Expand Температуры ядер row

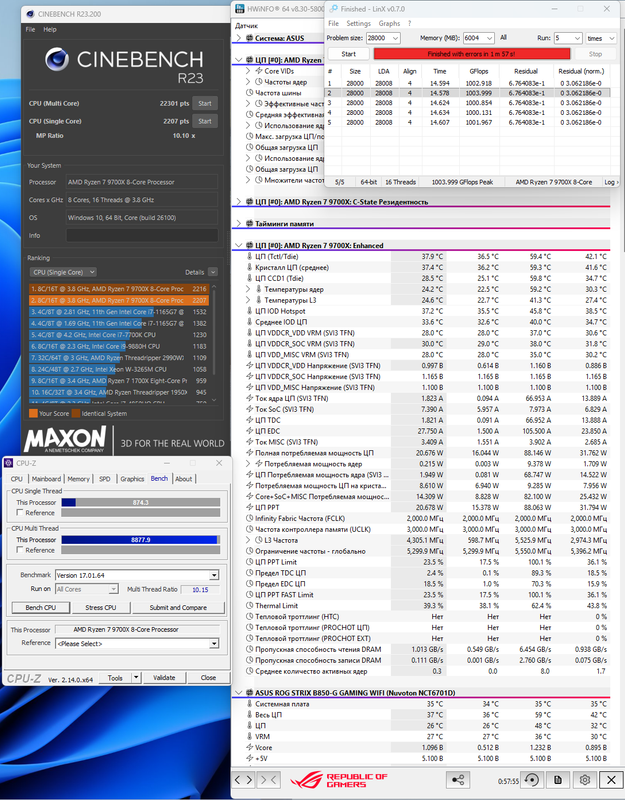coord(248,289)
